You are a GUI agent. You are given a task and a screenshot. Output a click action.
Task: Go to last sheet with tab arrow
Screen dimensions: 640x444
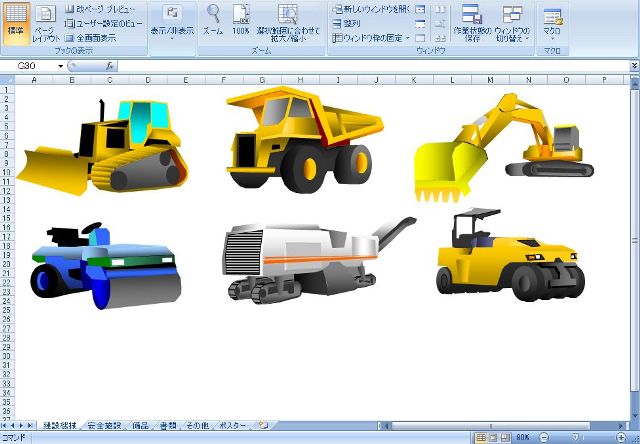(x=31, y=426)
